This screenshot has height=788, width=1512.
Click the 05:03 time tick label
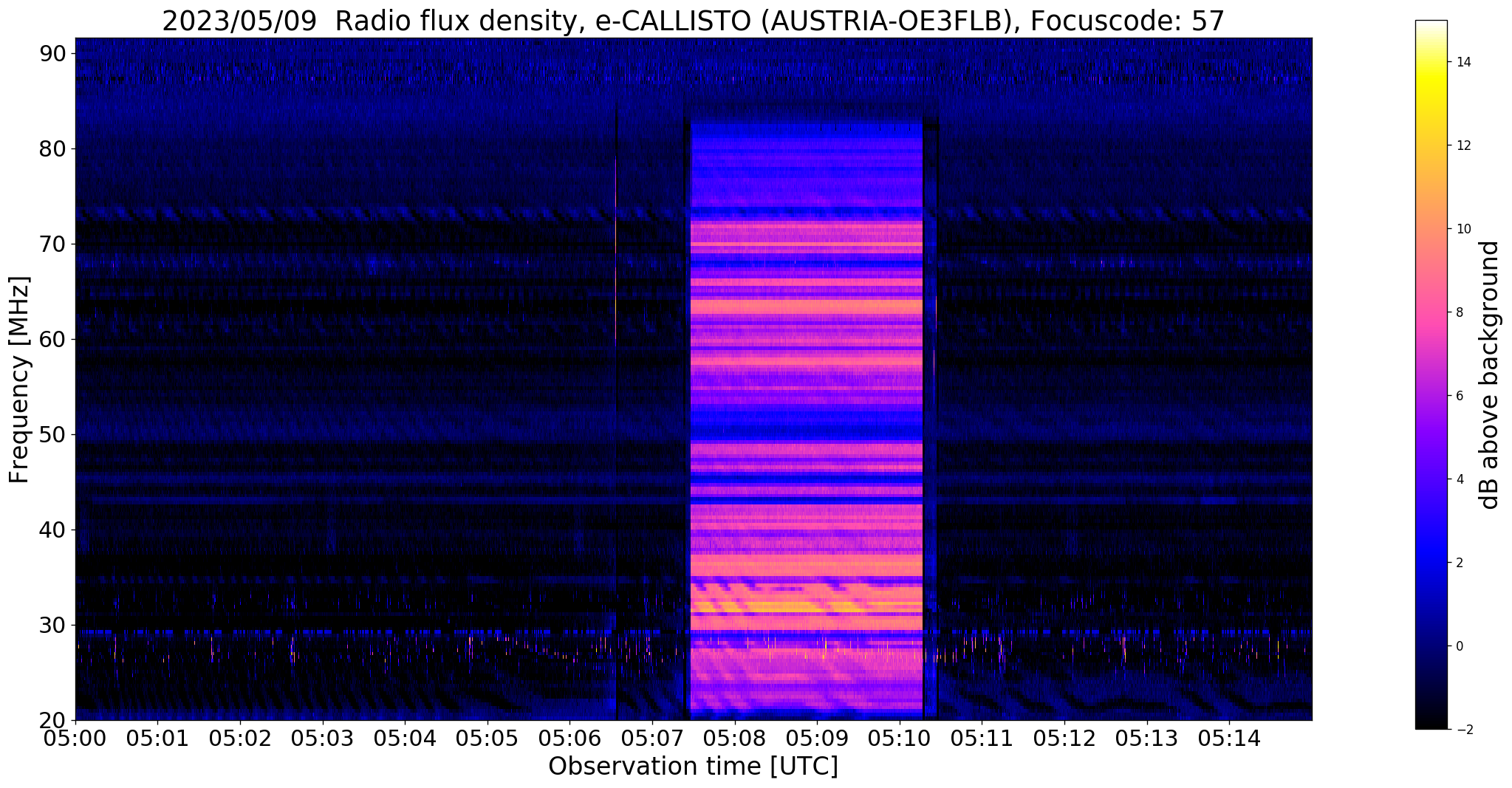tap(323, 739)
